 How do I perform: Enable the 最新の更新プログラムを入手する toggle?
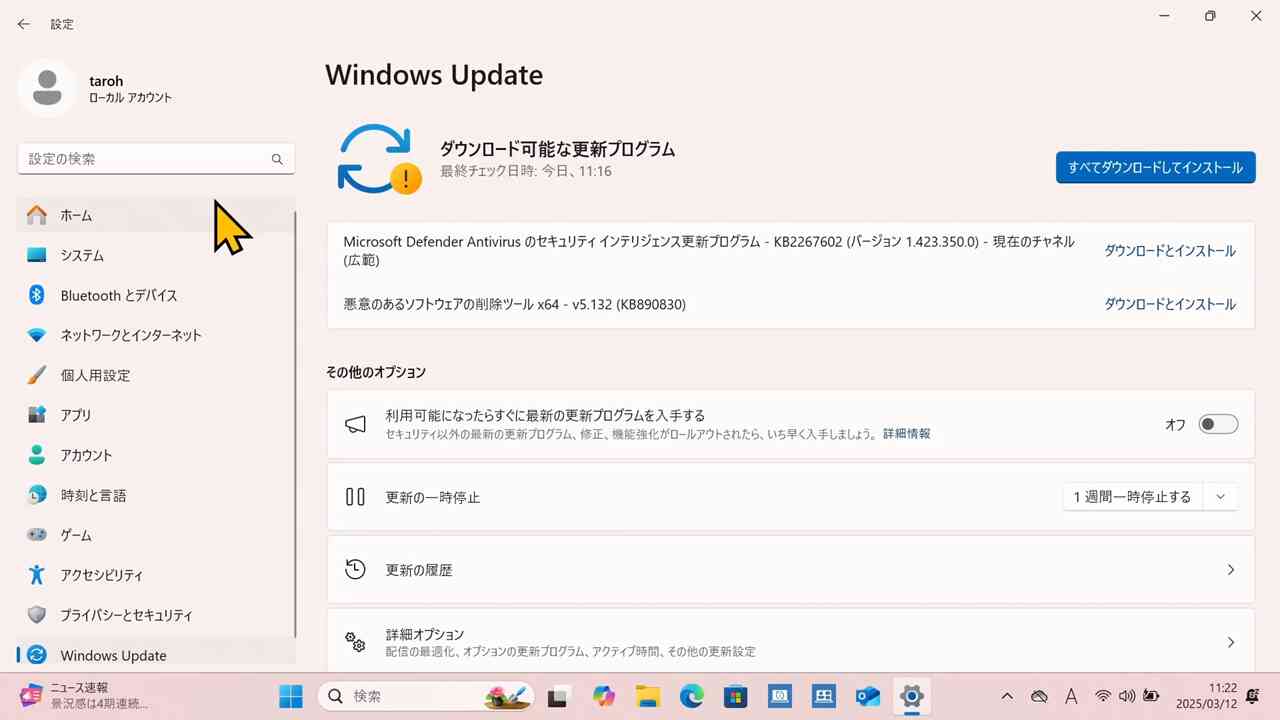pos(1218,424)
